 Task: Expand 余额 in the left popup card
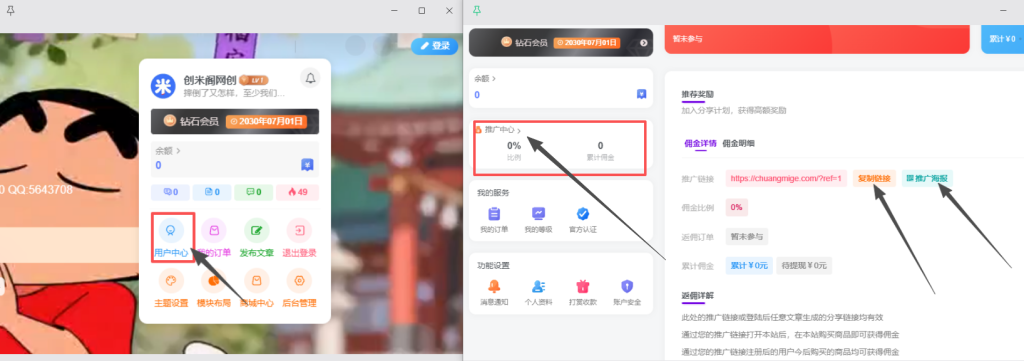(168, 151)
